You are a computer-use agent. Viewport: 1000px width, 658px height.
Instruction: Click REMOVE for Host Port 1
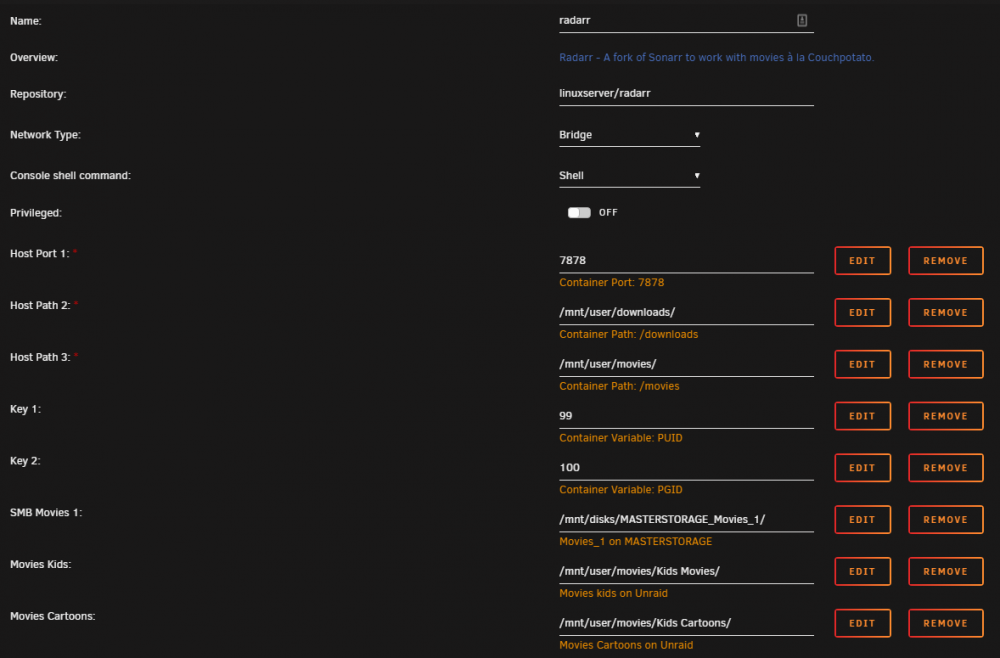(946, 261)
